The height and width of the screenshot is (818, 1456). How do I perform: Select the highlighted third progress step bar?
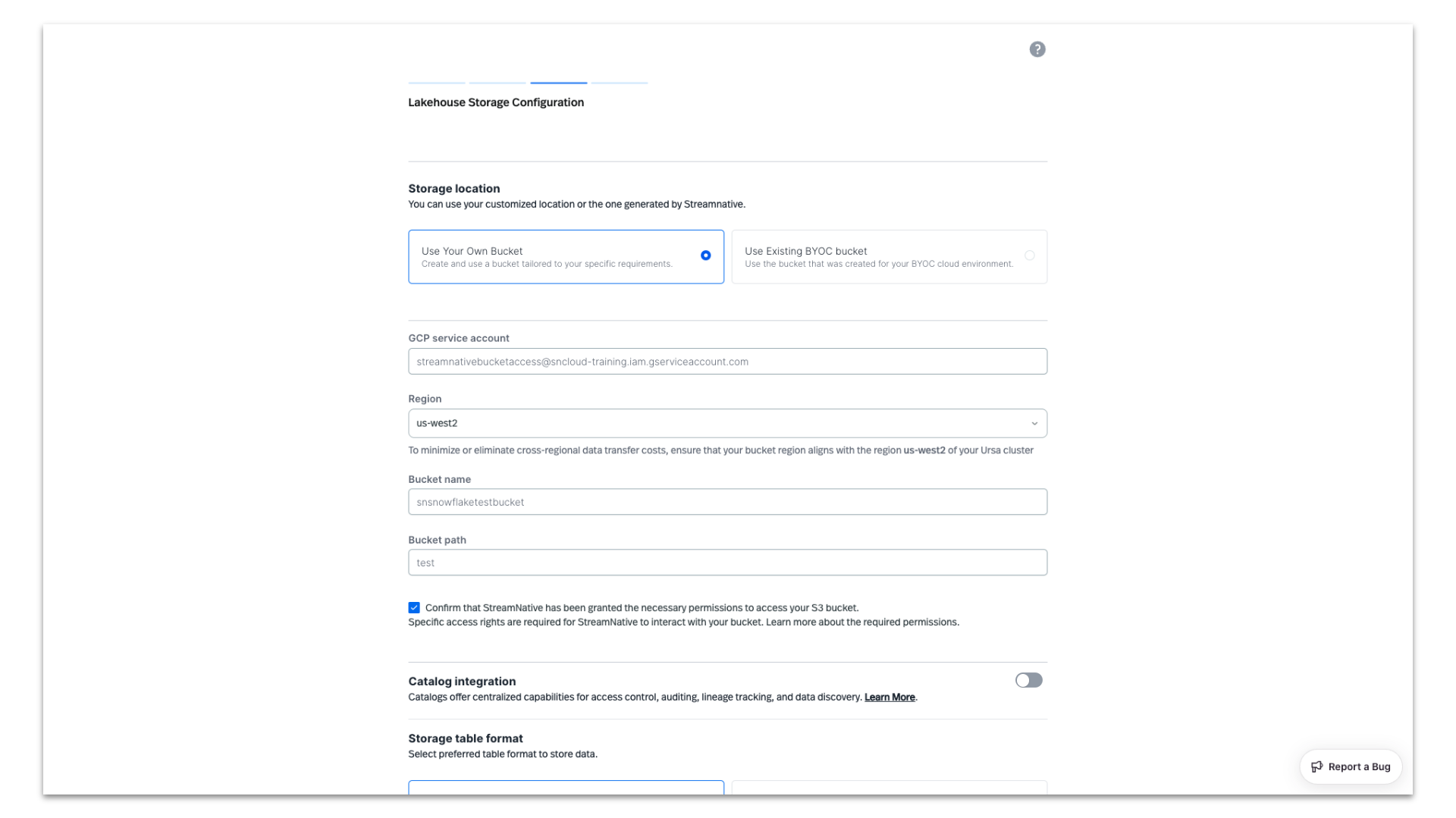[x=558, y=83]
